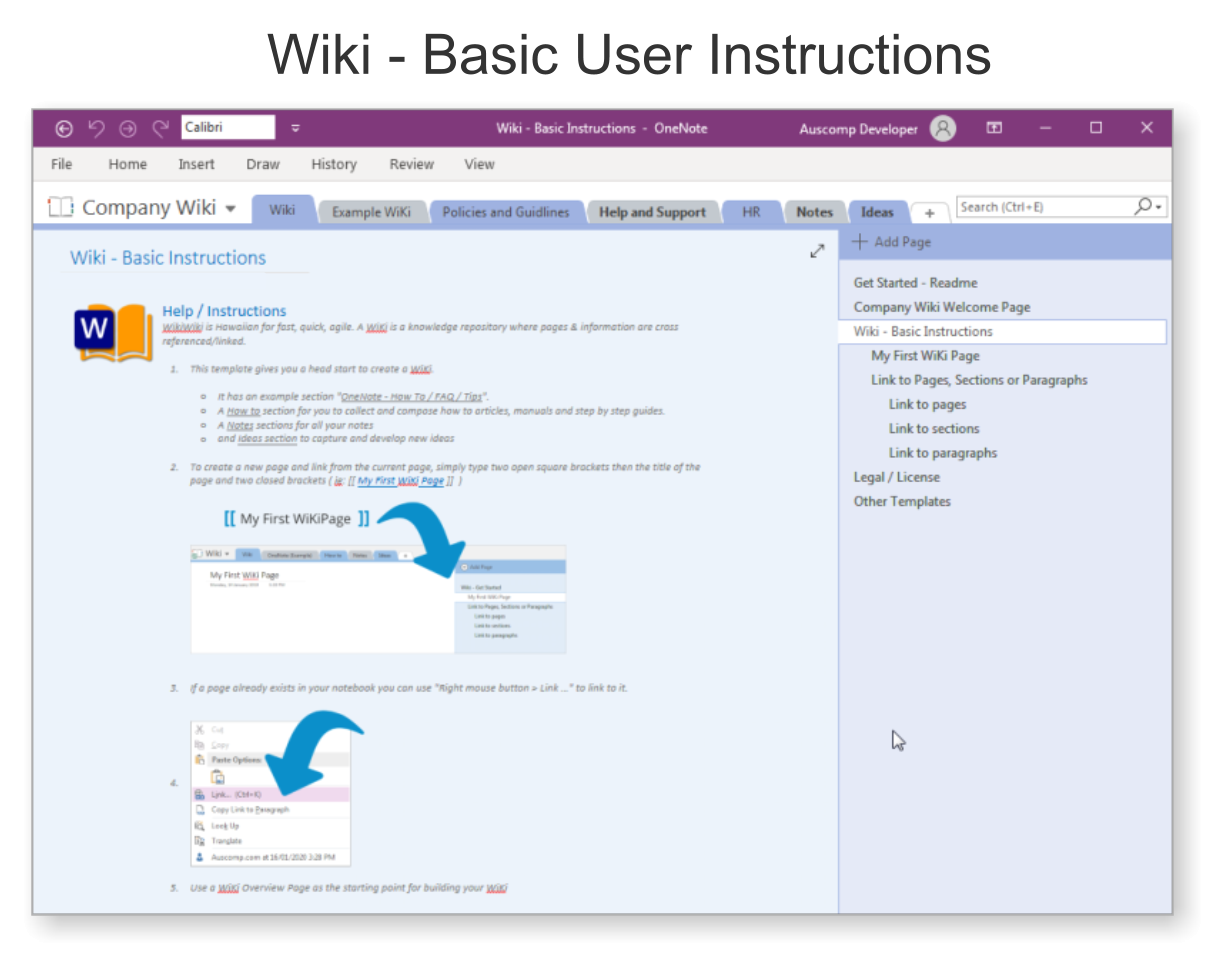
Task: Select the W book wiki icon
Action: 114,333
